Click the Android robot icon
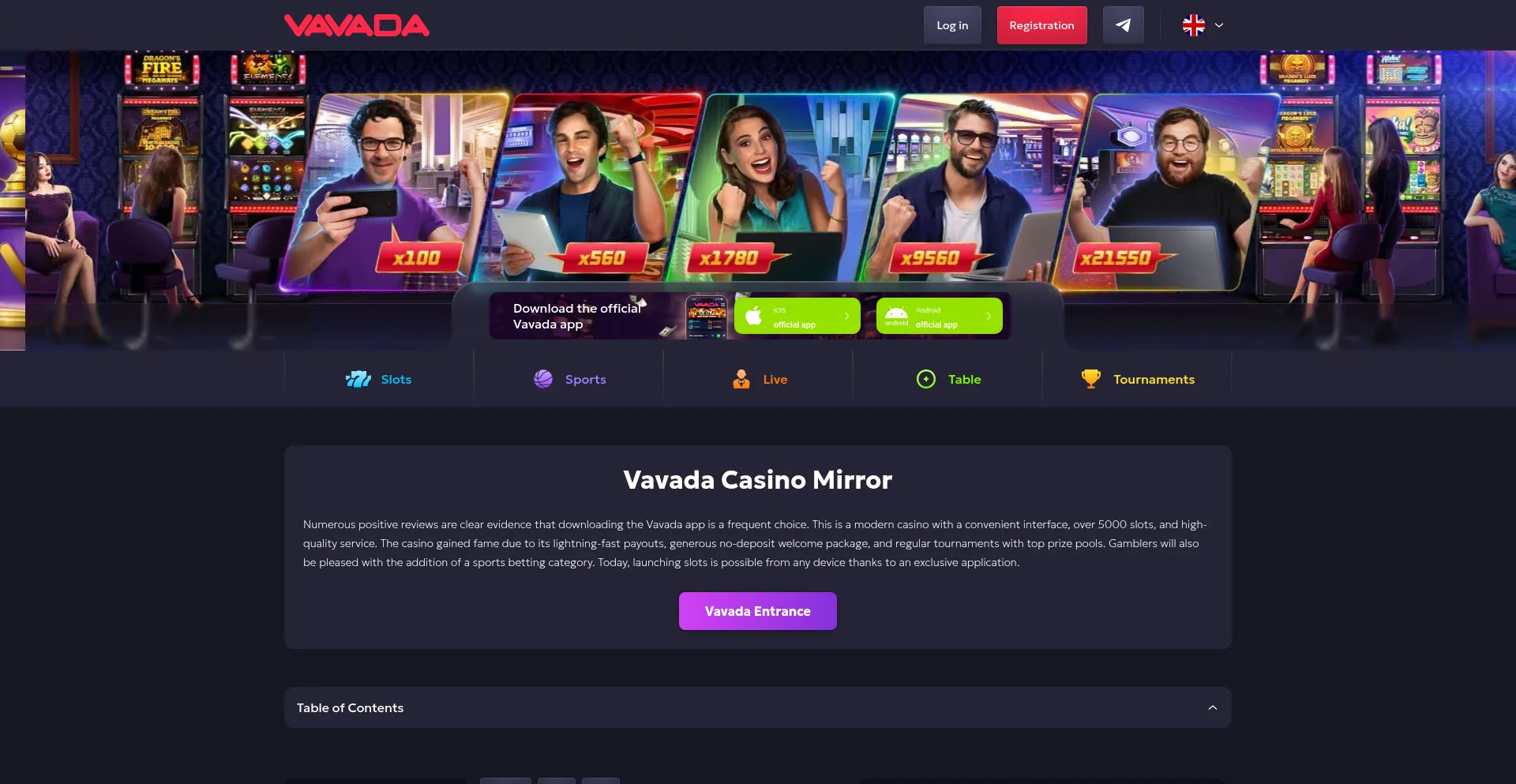 [x=896, y=315]
